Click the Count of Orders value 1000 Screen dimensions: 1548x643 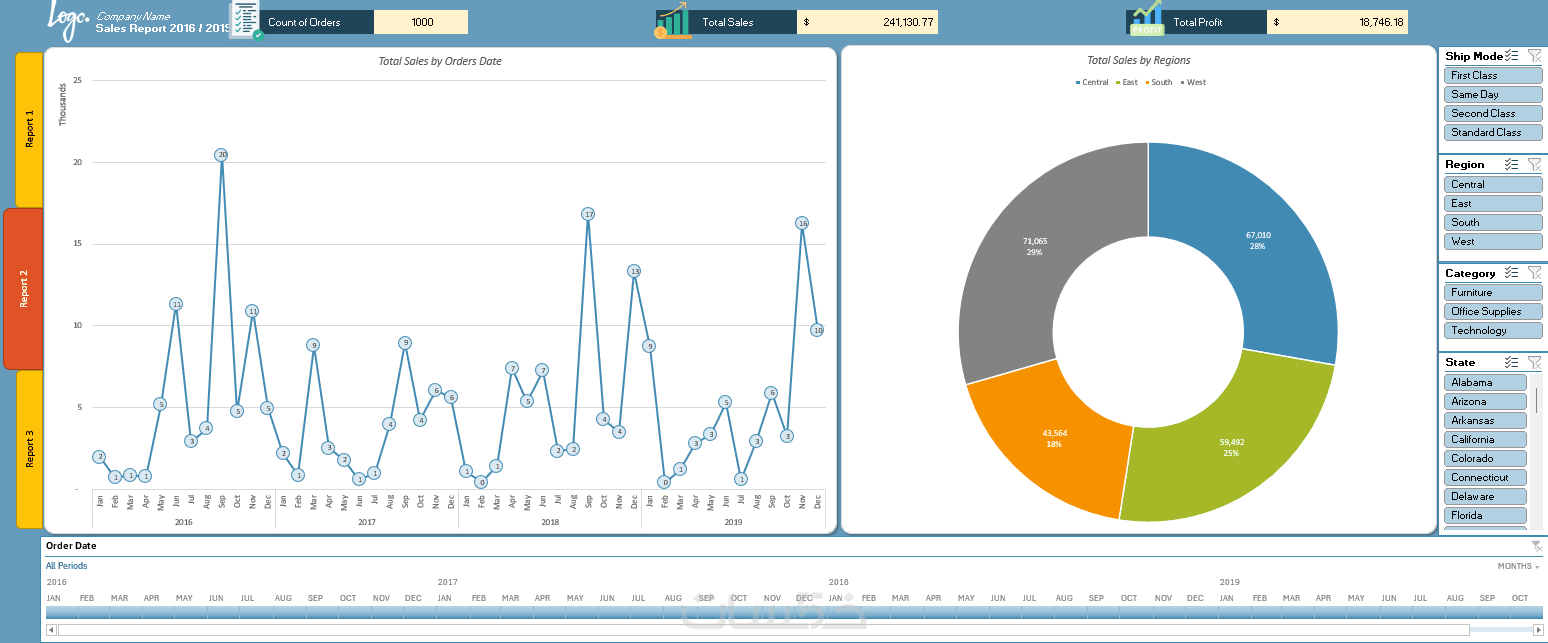click(422, 22)
